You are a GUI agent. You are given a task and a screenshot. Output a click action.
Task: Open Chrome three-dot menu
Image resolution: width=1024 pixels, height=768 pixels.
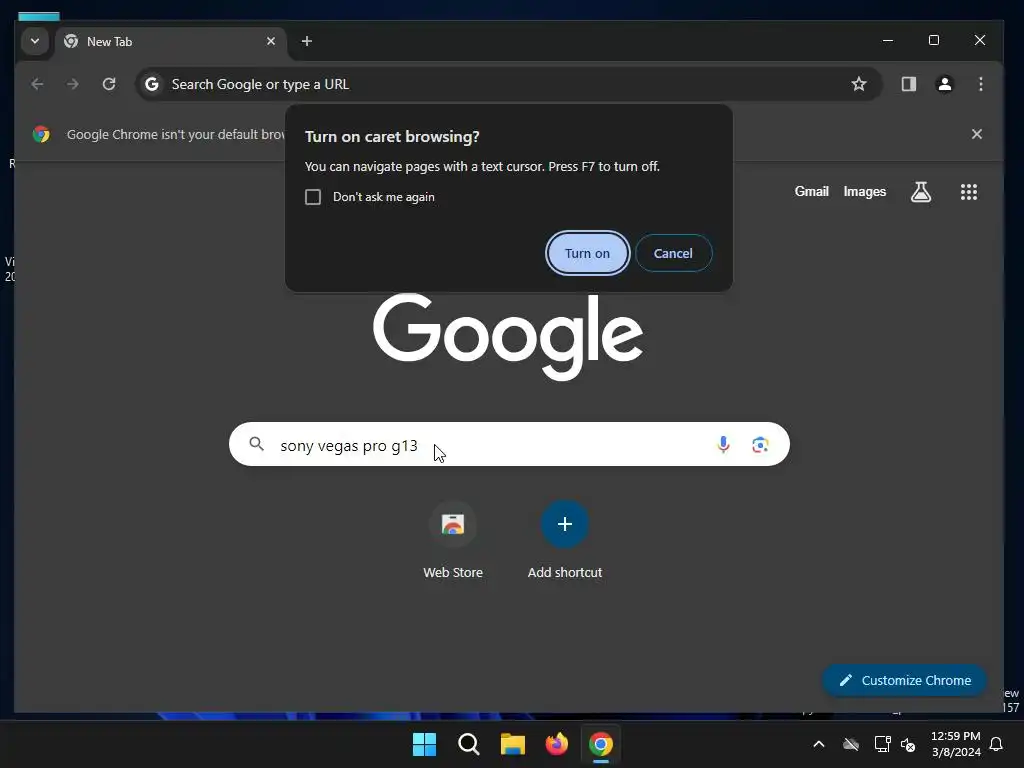tap(980, 84)
